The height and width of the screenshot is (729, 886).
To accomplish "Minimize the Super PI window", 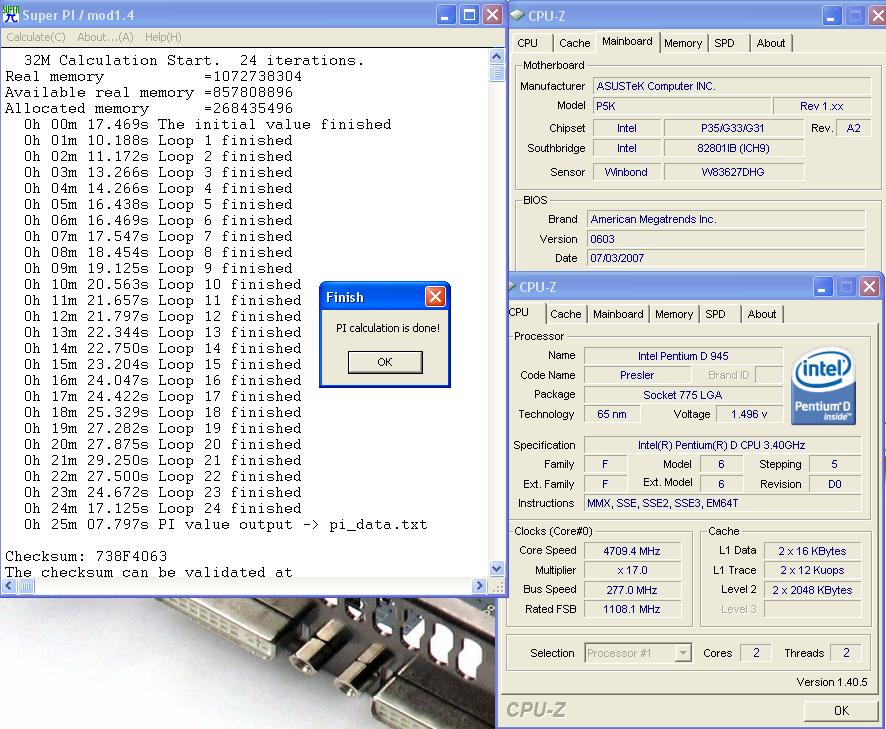I will pyautogui.click(x=446, y=15).
